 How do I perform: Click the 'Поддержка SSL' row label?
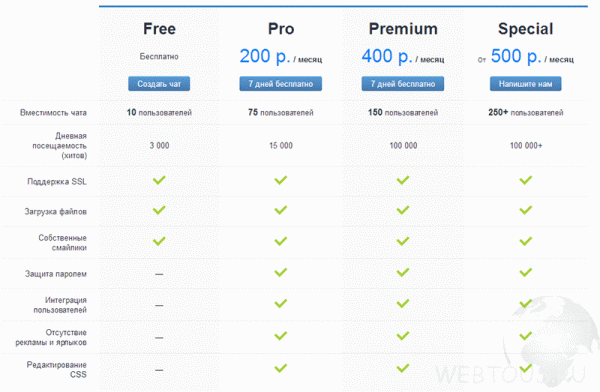(57, 181)
